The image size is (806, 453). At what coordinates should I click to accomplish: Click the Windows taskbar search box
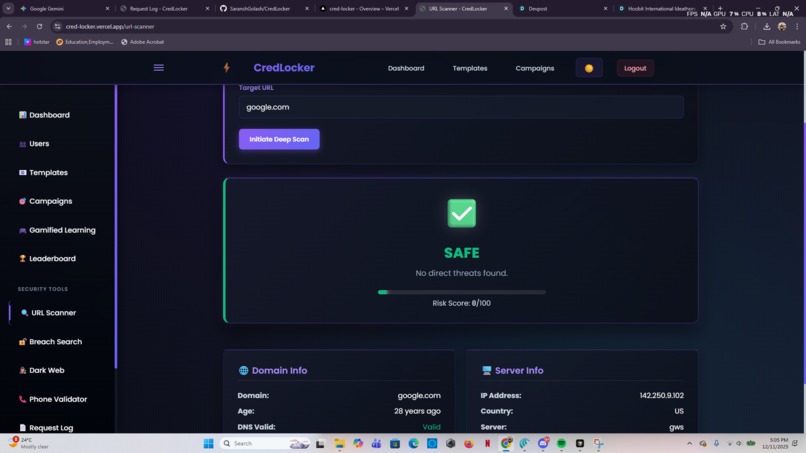pos(265,443)
